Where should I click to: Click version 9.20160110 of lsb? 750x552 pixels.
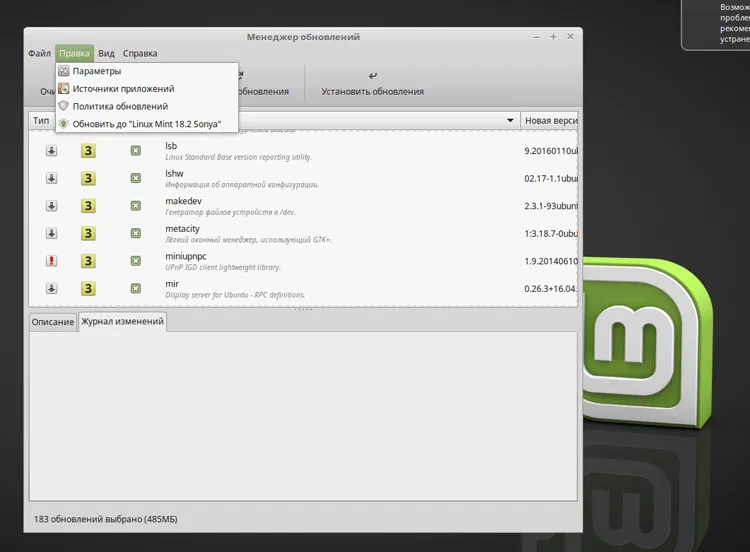551,151
